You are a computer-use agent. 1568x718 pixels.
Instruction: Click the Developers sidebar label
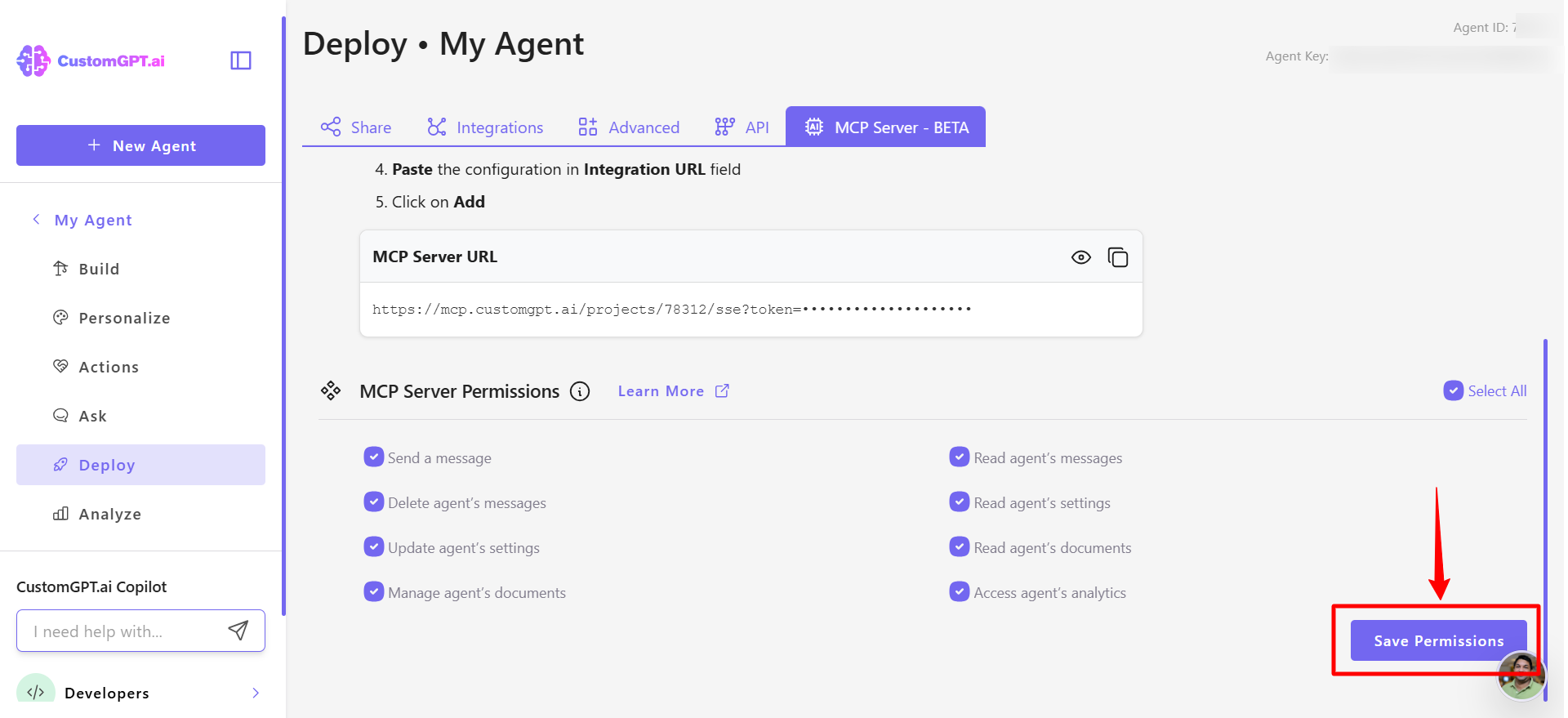click(107, 693)
